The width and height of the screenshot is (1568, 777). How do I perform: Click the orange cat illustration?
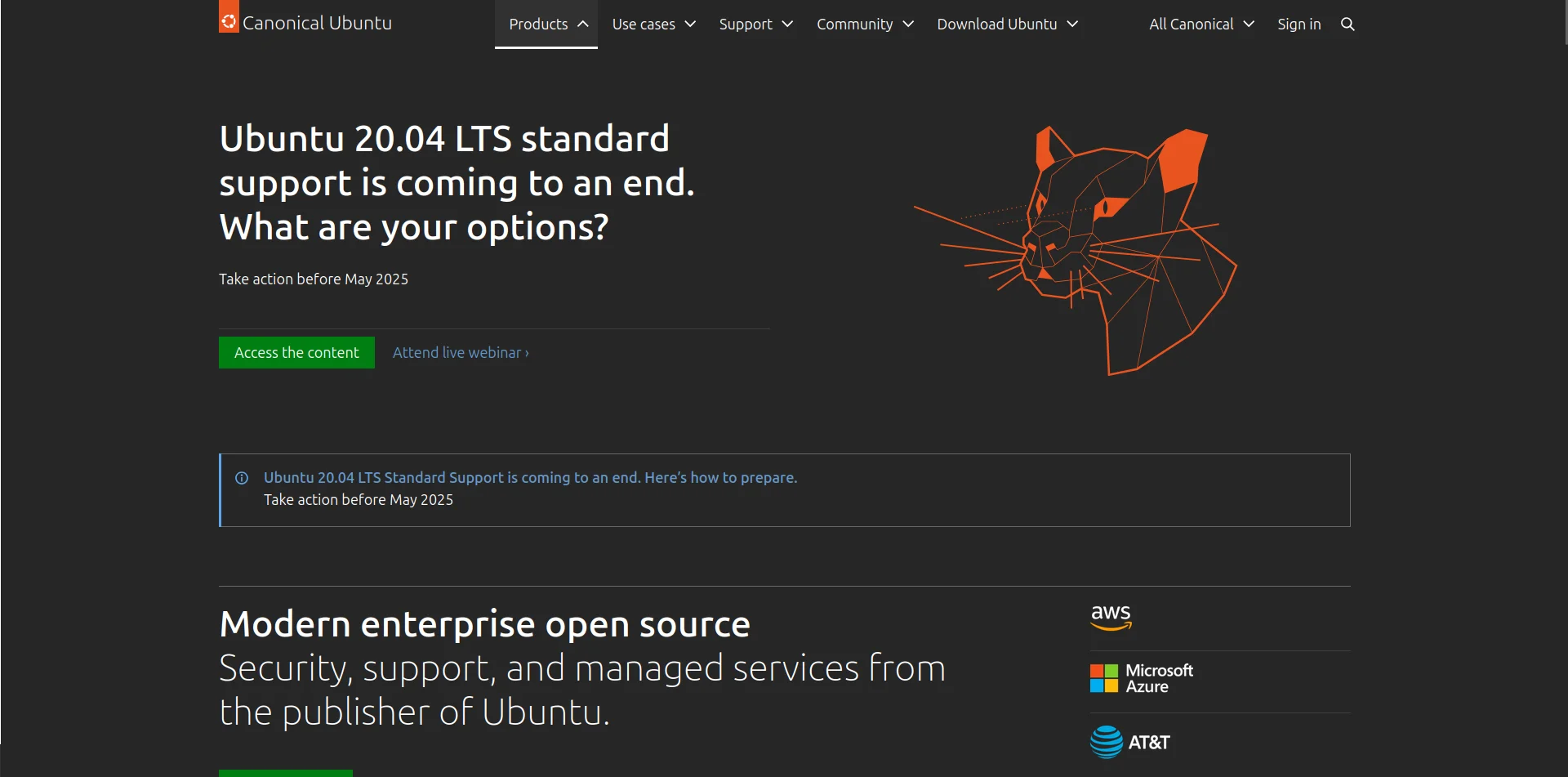point(1076,250)
